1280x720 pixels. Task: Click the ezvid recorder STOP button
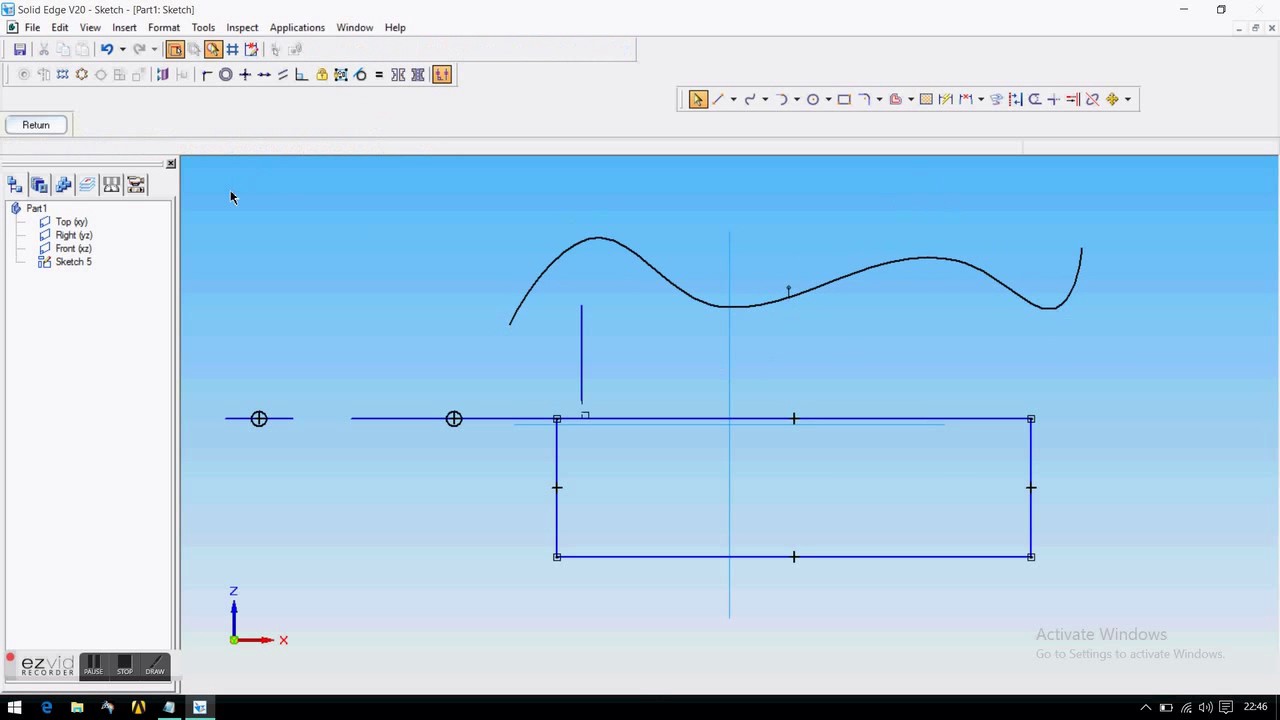pyautogui.click(x=124, y=665)
